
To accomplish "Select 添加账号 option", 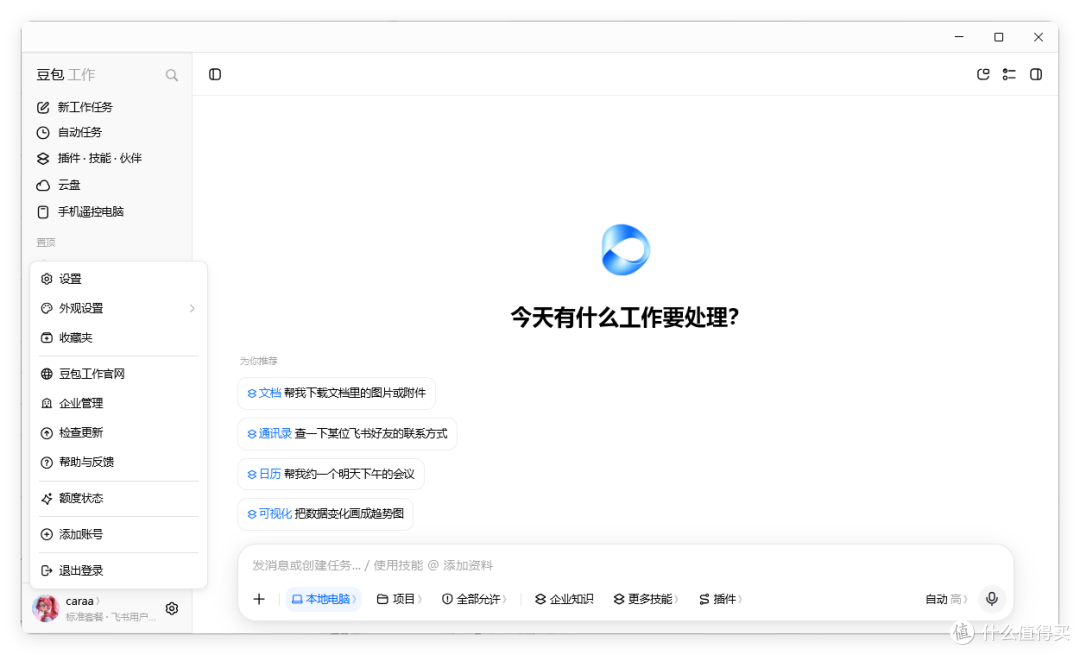I will (118, 534).
